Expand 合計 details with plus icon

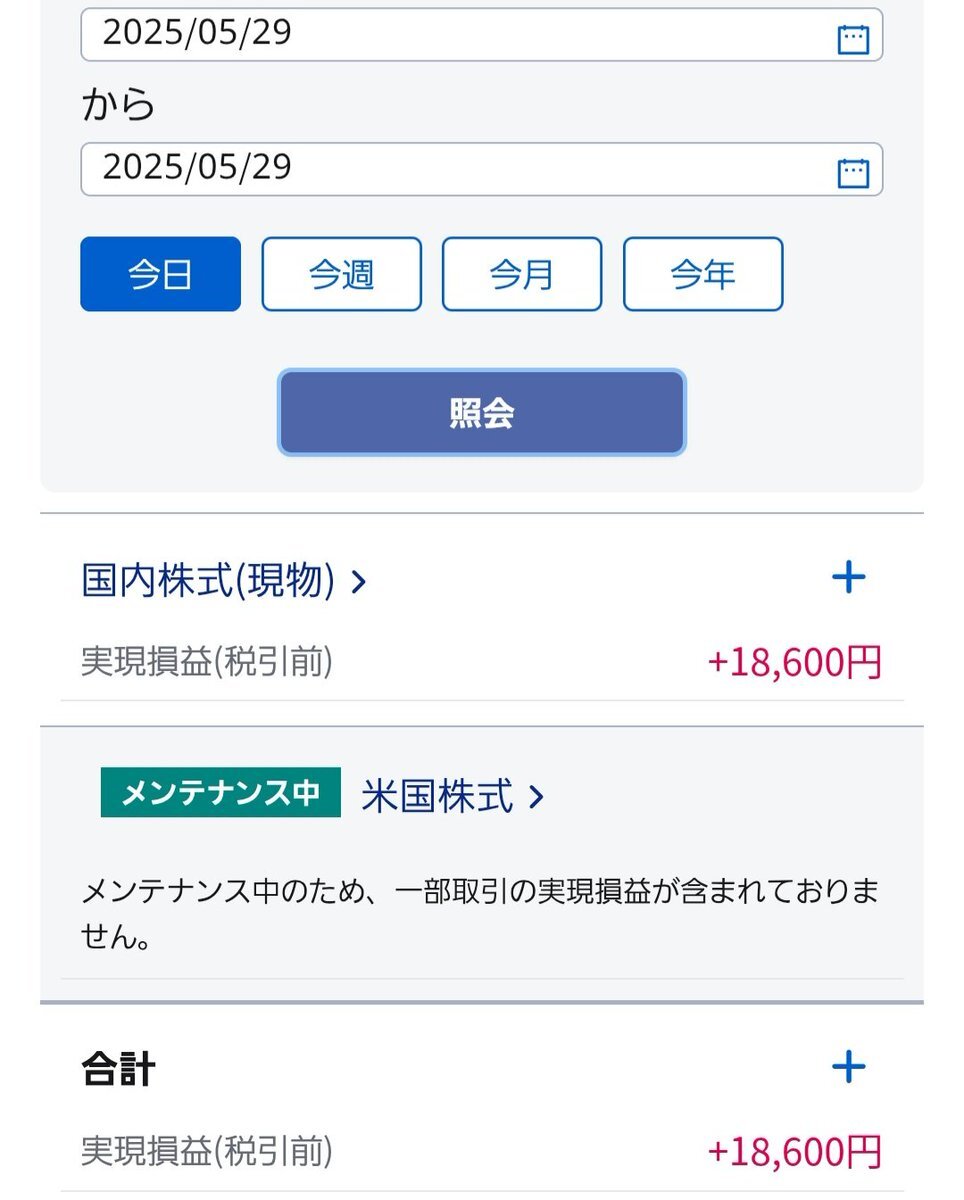848,1067
